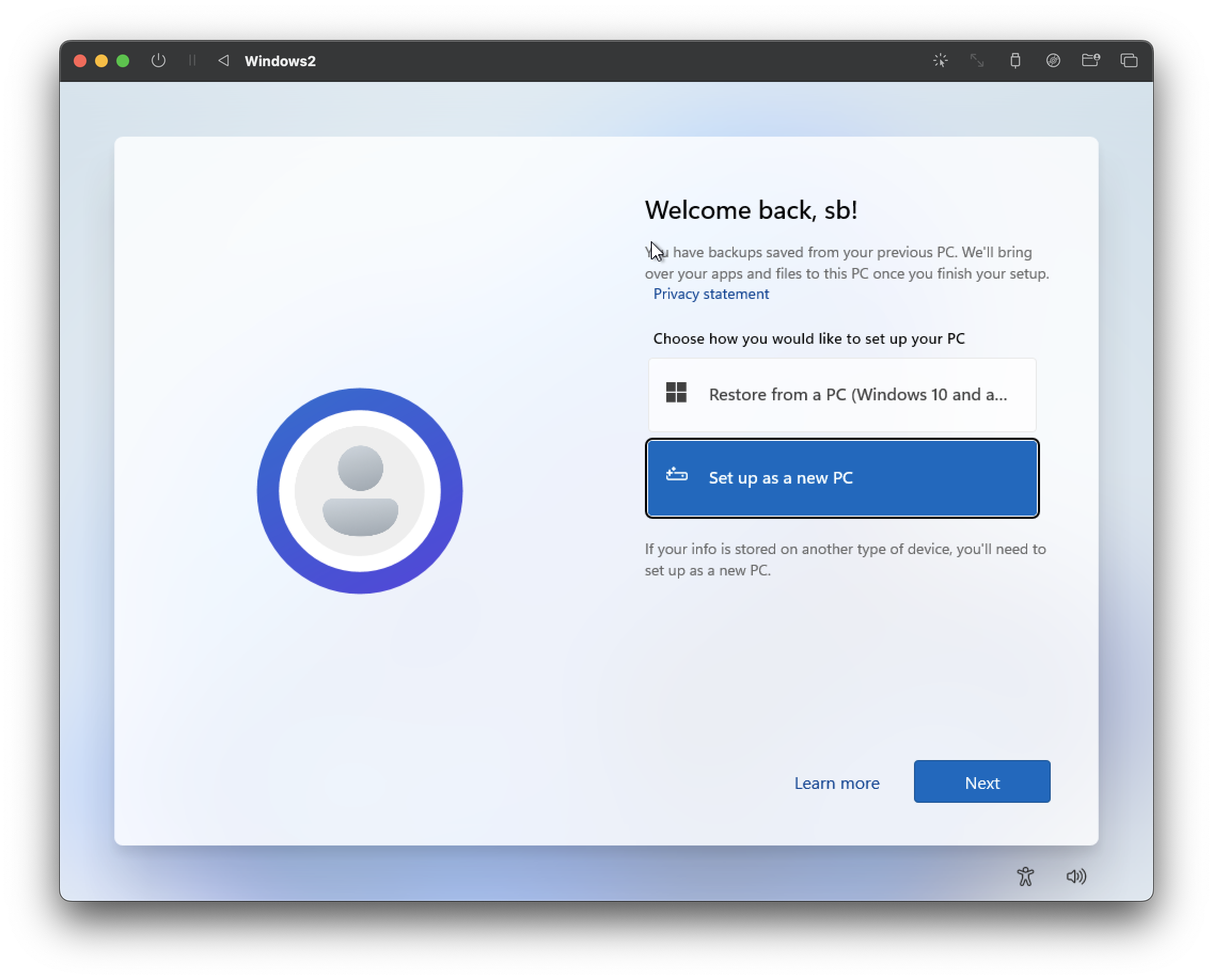This screenshot has width=1213, height=980.
Task: Click the new PC device icon
Action: pos(676,475)
